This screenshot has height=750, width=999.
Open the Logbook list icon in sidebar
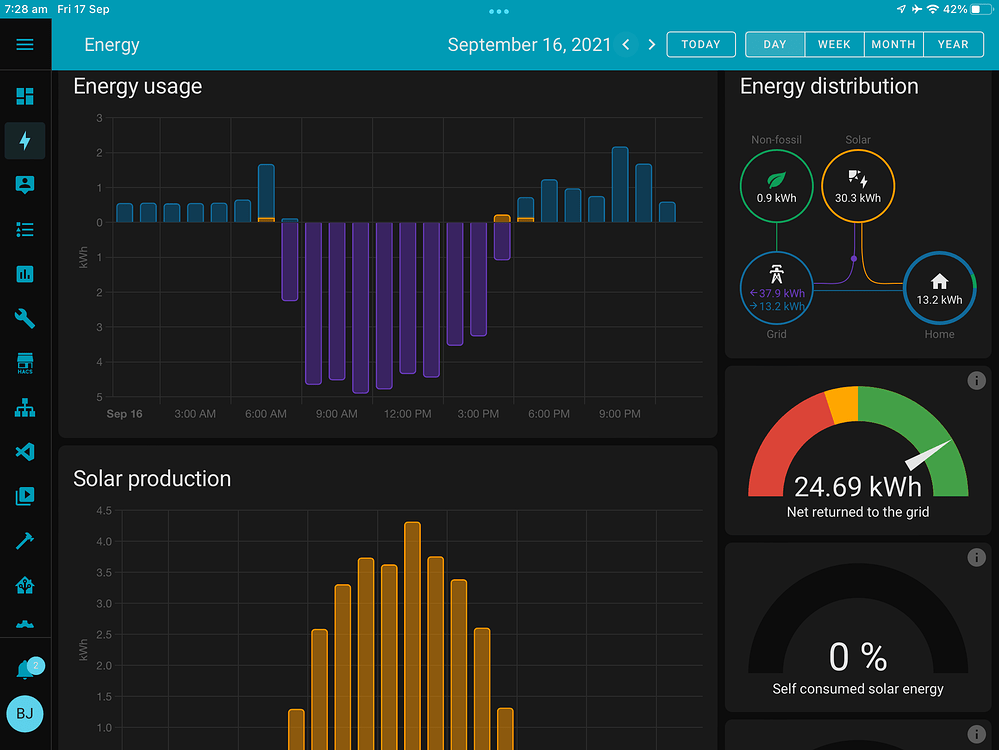click(x=25, y=230)
